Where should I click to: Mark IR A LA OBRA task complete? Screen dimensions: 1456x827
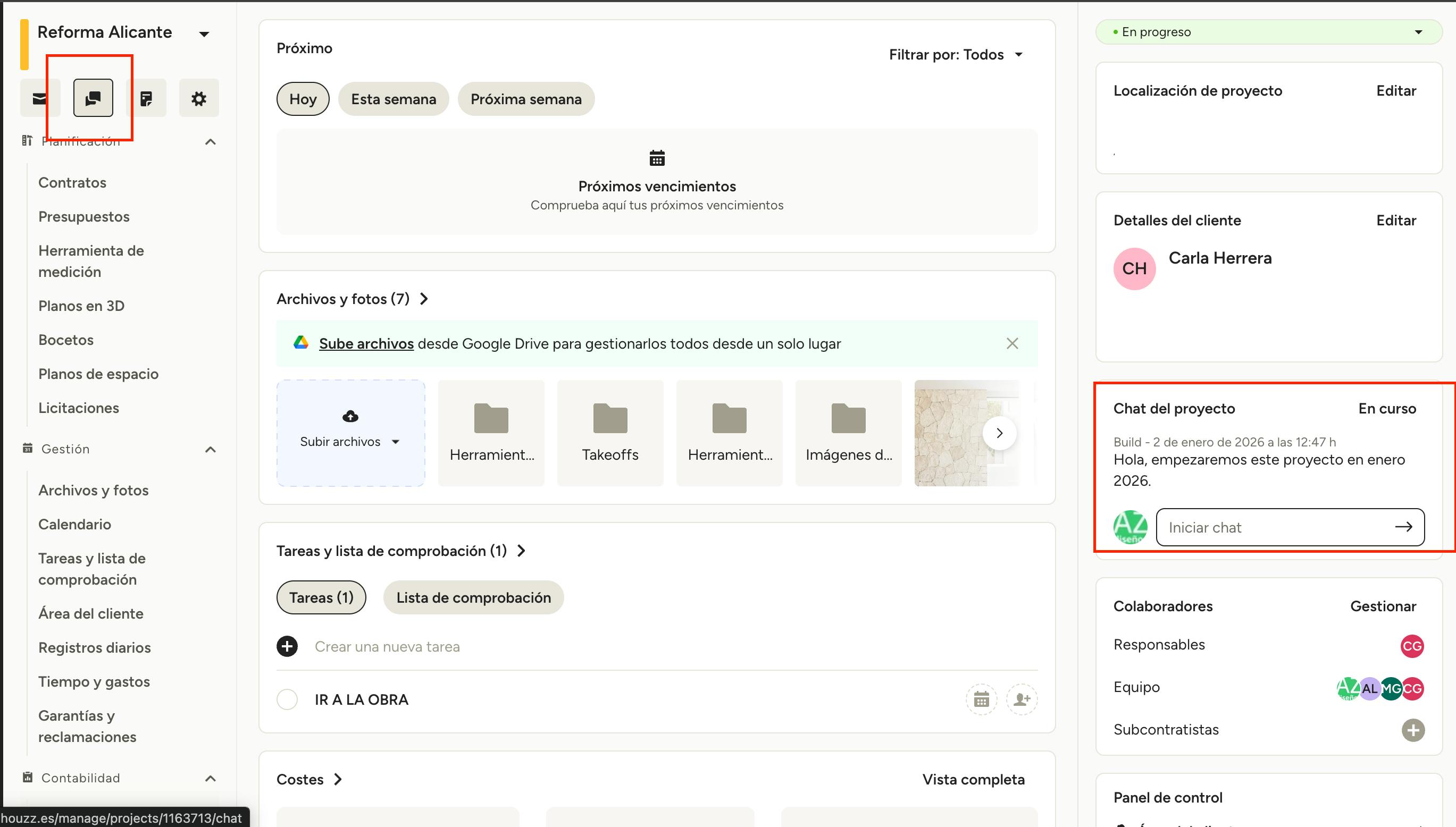[287, 699]
